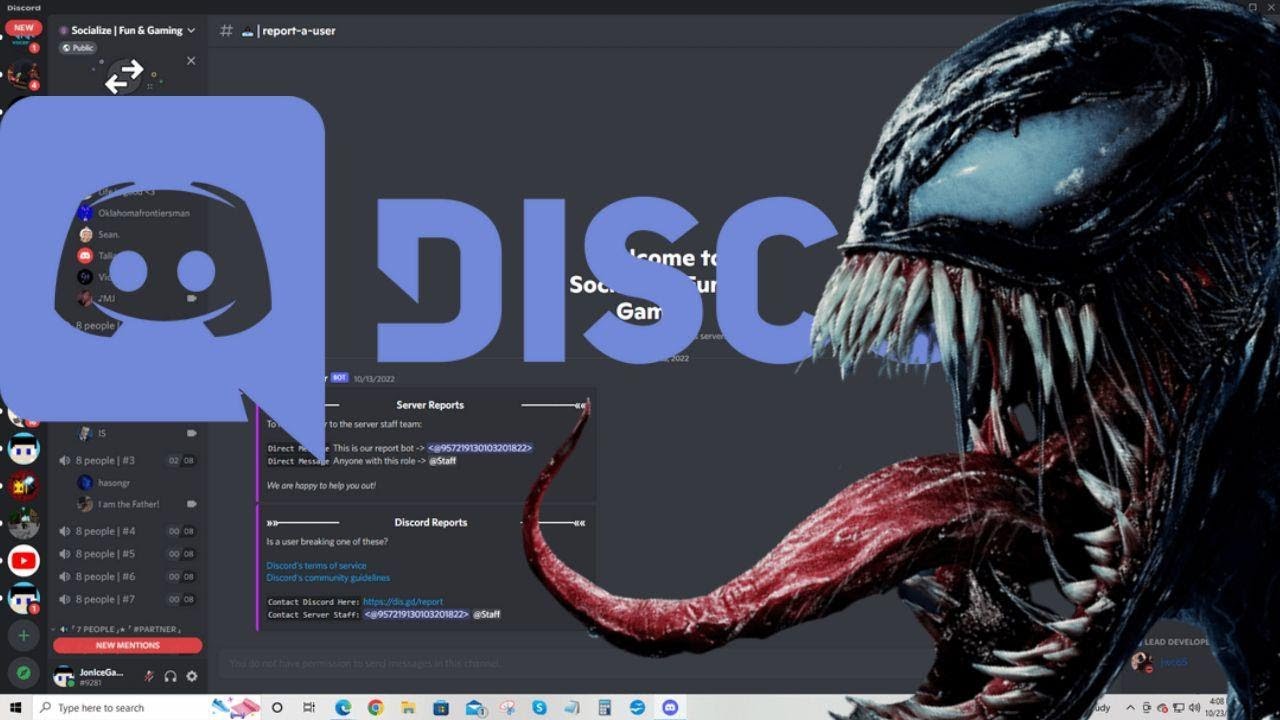Open the server with the 4 badge
The height and width of the screenshot is (720, 1280).
tap(23, 75)
